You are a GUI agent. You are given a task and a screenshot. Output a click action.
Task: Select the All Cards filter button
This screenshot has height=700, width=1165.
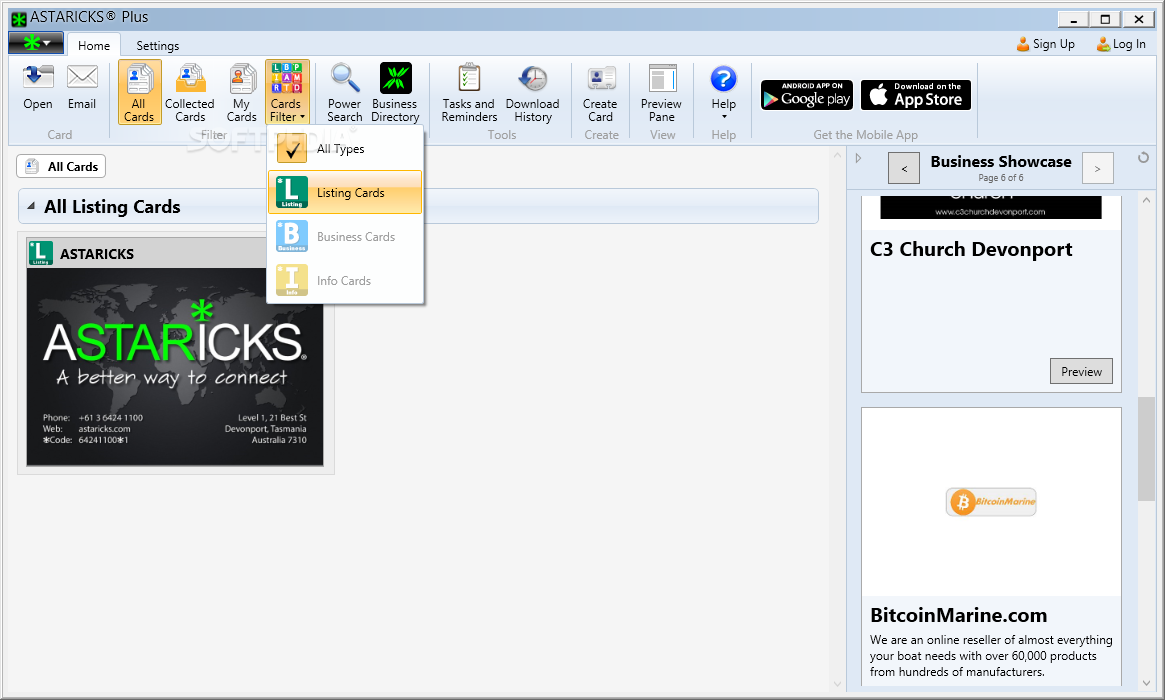coord(139,92)
